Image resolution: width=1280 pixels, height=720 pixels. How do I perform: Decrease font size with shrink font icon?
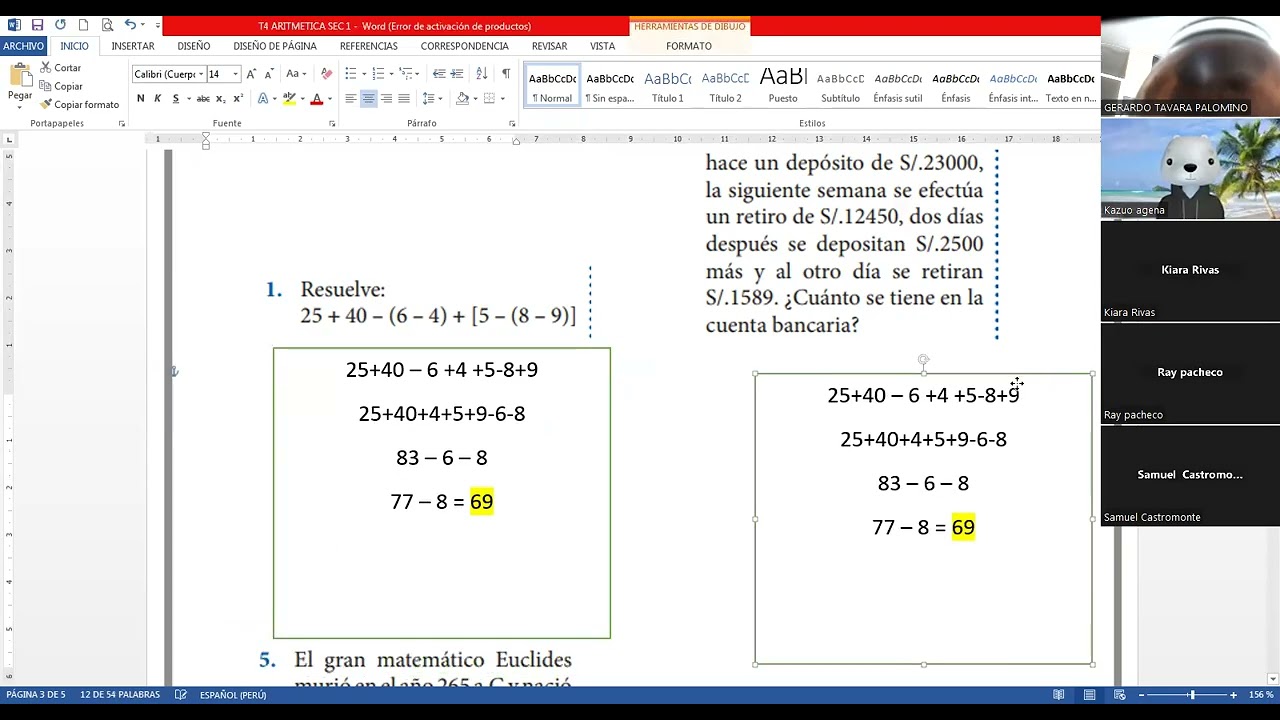point(268,74)
